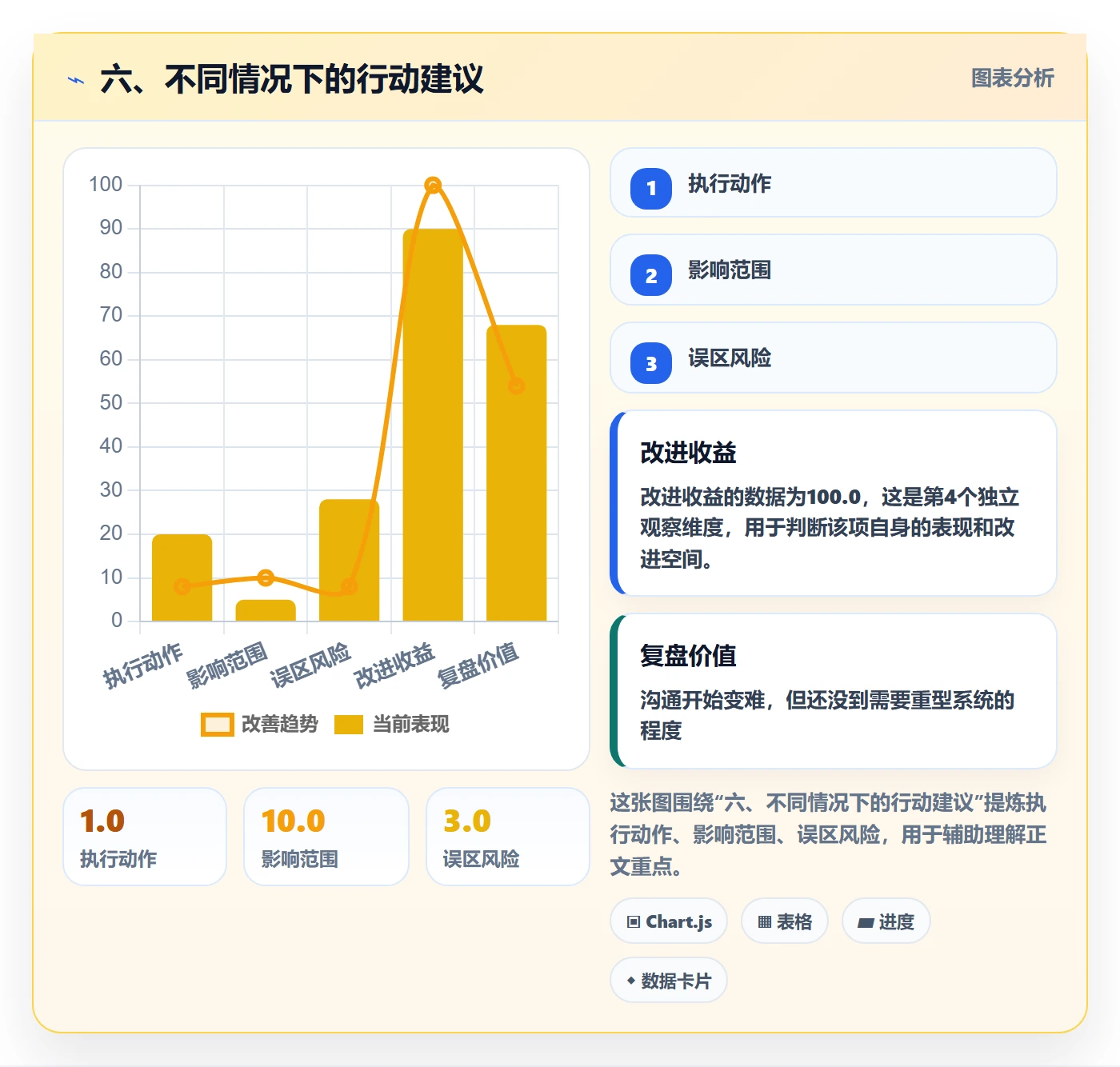The height and width of the screenshot is (1067, 1120).
Task: Click the 影响范围 bar in chart
Action: 266,610
